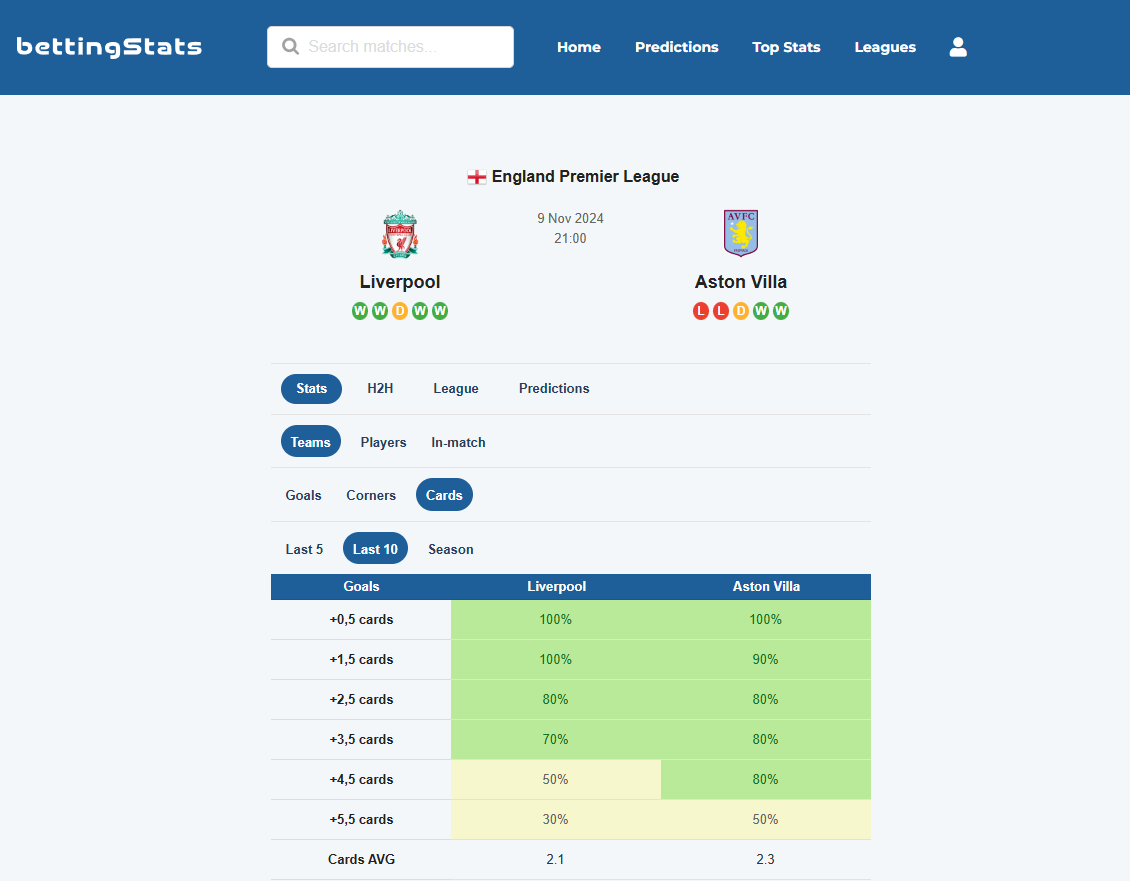The image size is (1130, 881).
Task: Click Aston Villa's first L form badge
Action: coord(700,311)
